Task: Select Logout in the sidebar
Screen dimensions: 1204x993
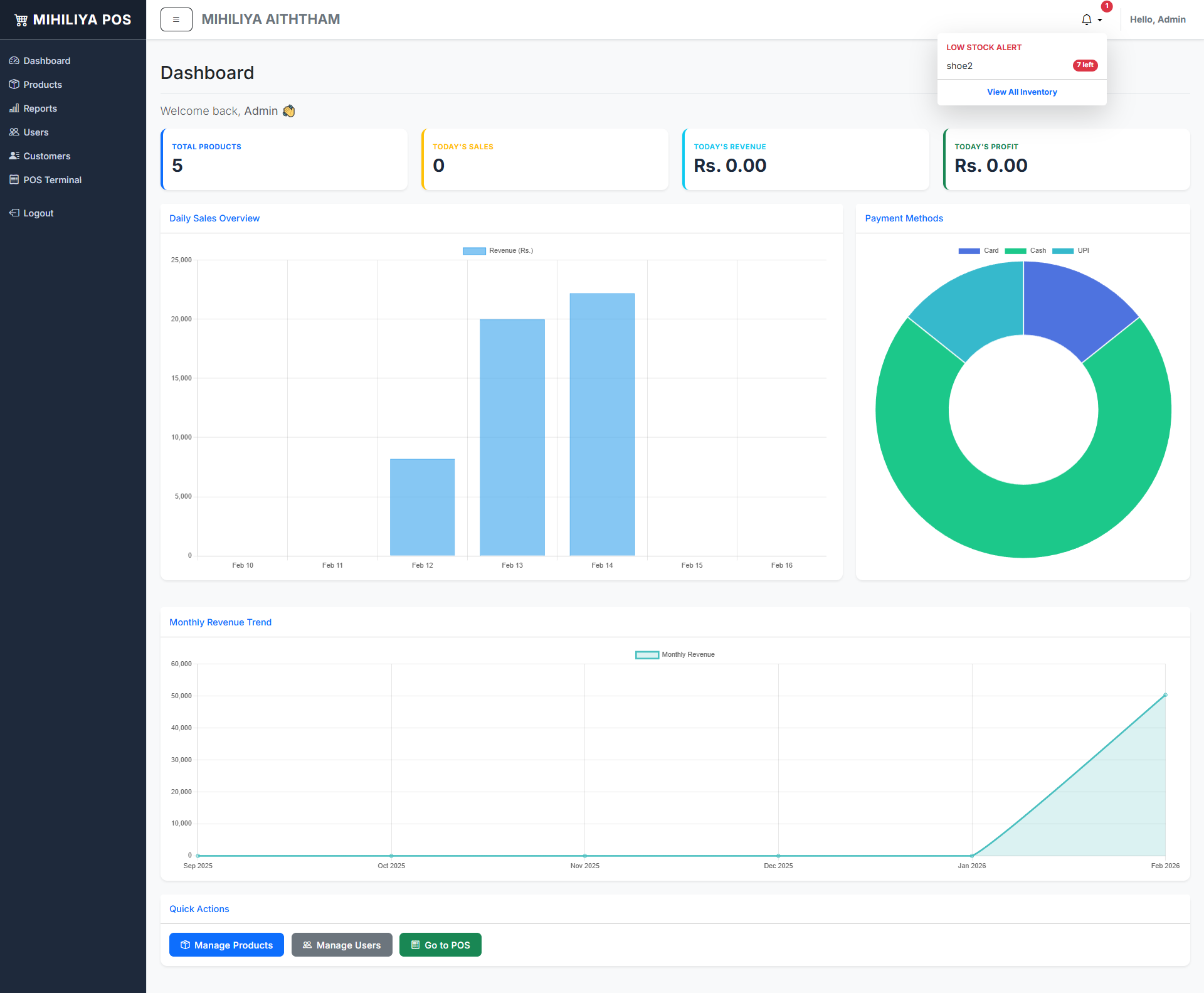Action: coord(73,213)
